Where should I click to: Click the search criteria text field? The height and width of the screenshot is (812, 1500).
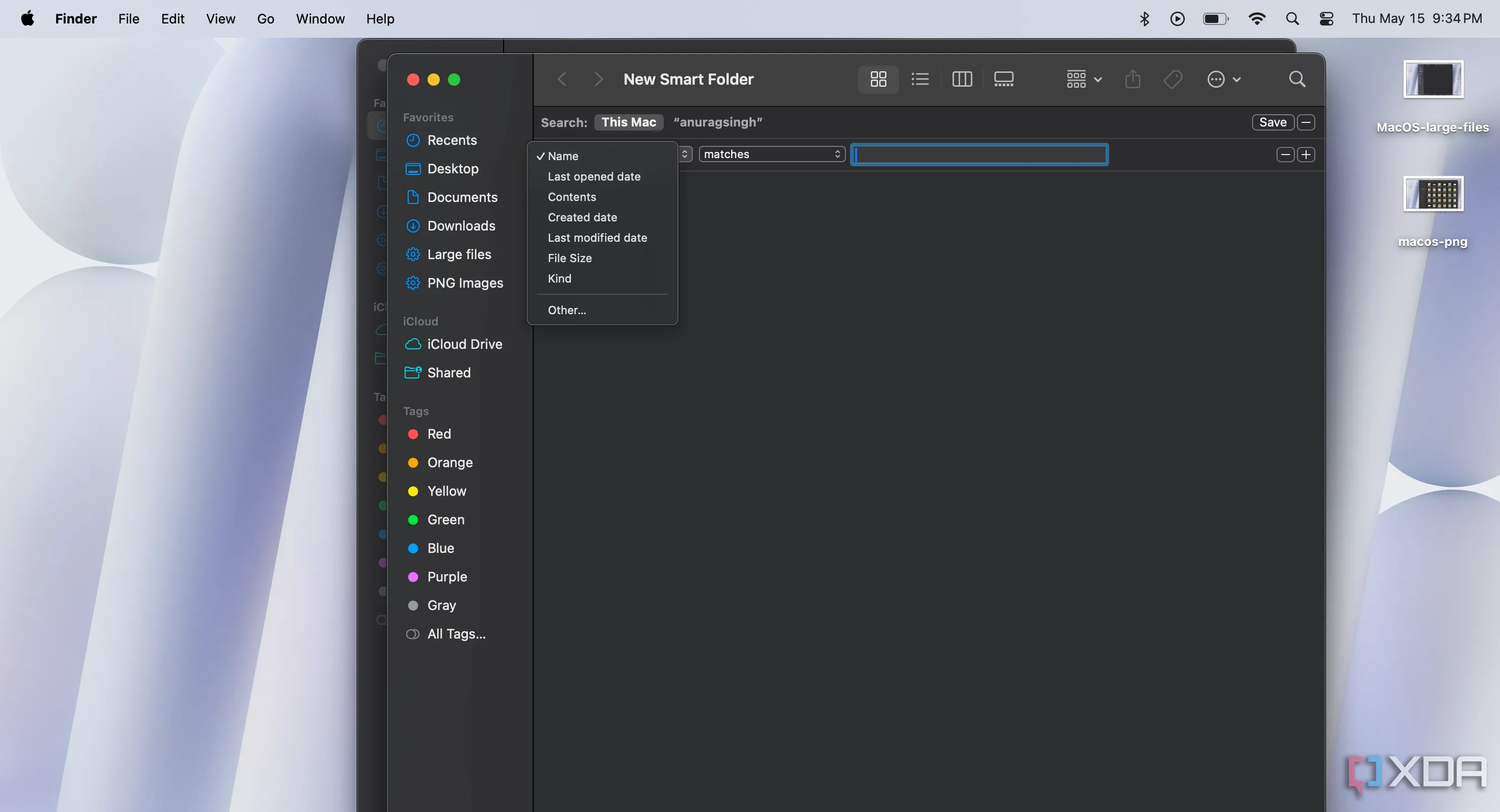[x=980, y=154]
